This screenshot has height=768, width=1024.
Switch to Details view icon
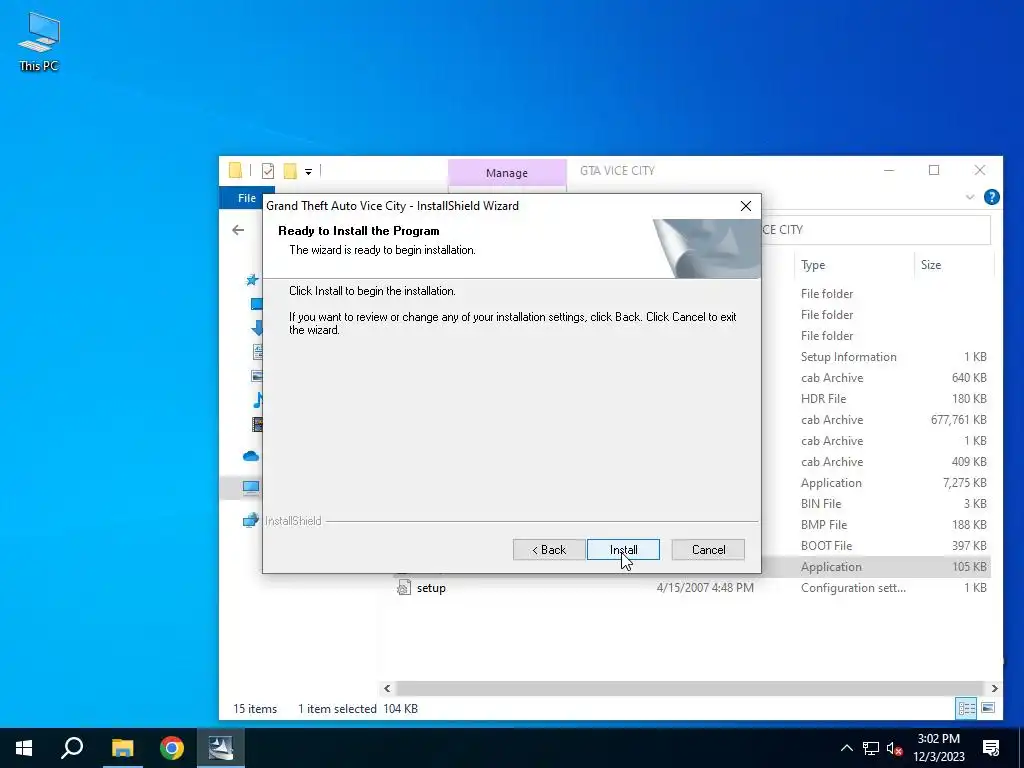(966, 709)
